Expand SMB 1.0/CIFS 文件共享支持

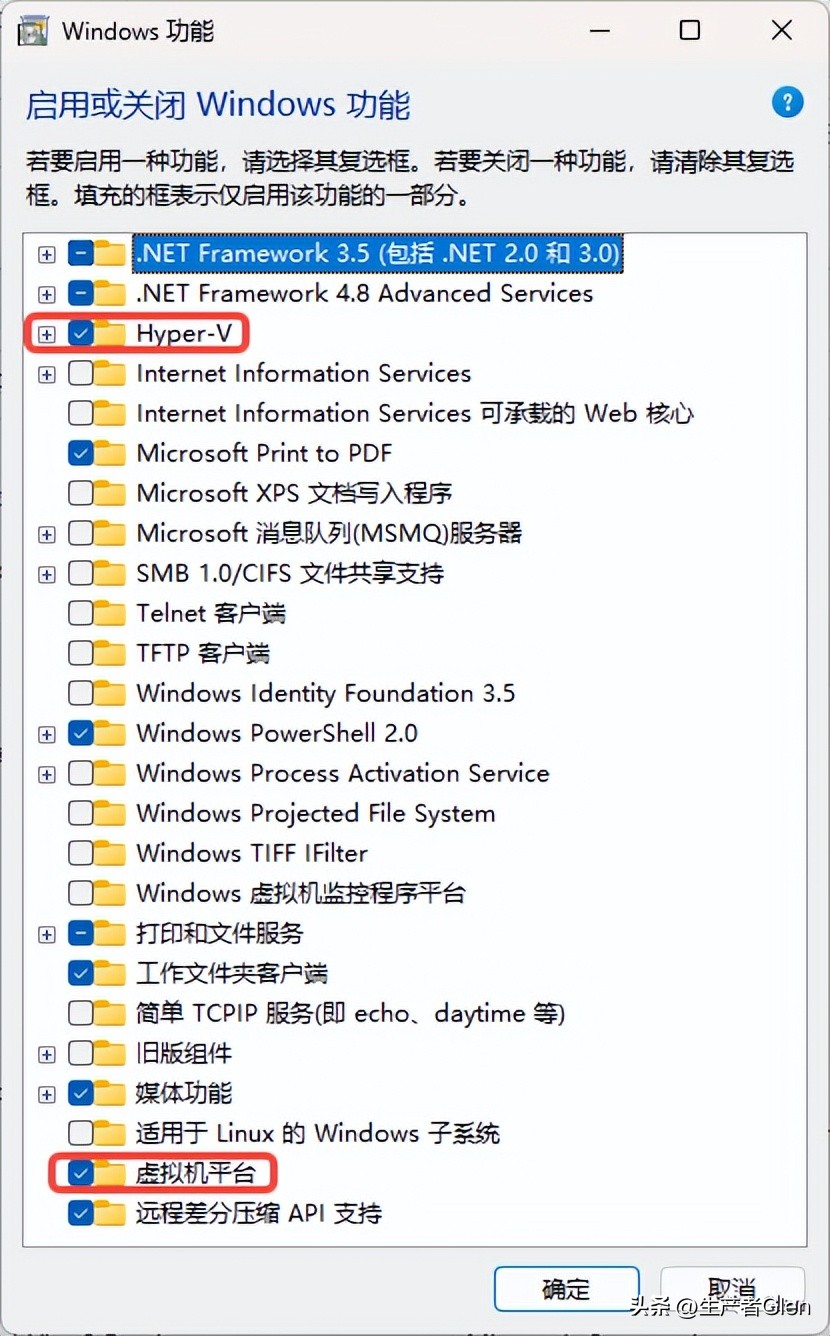[46, 573]
